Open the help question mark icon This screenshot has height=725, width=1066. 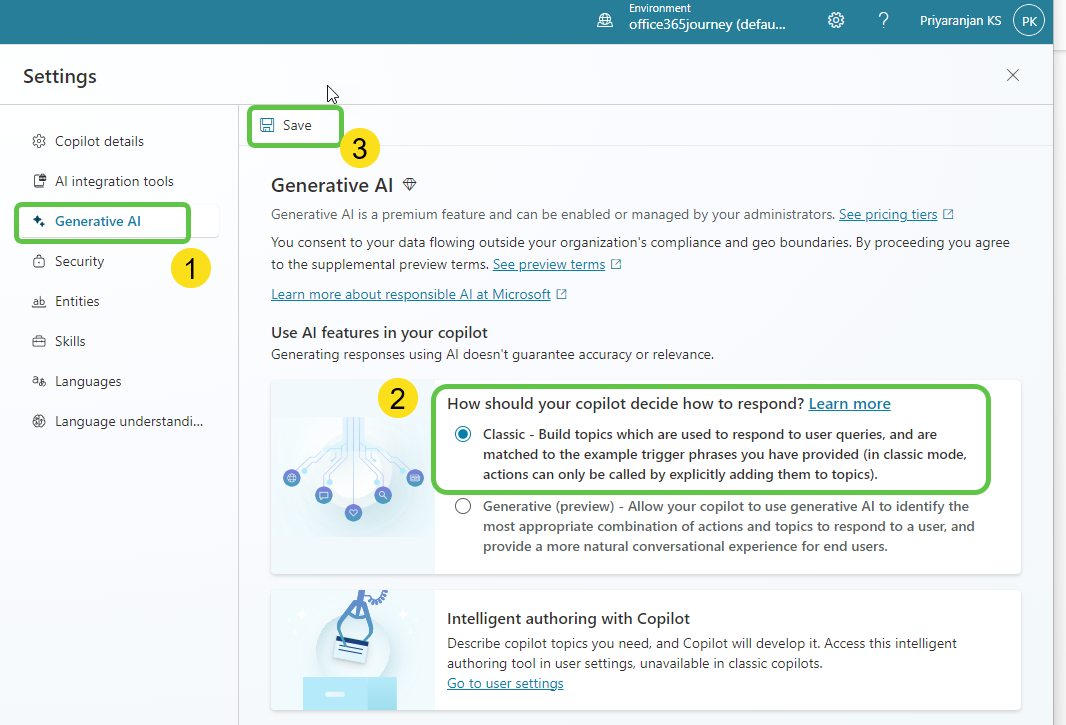point(883,19)
